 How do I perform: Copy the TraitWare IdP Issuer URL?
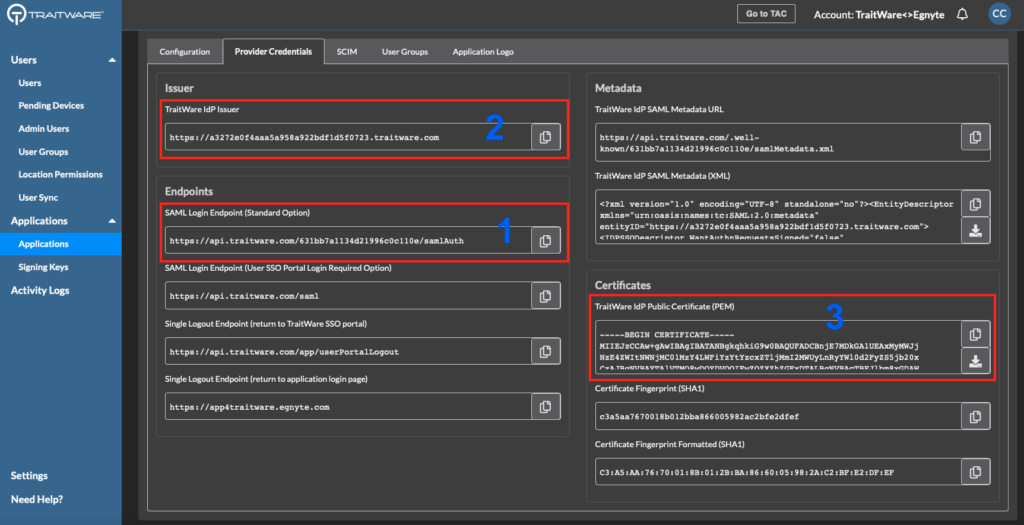545,137
